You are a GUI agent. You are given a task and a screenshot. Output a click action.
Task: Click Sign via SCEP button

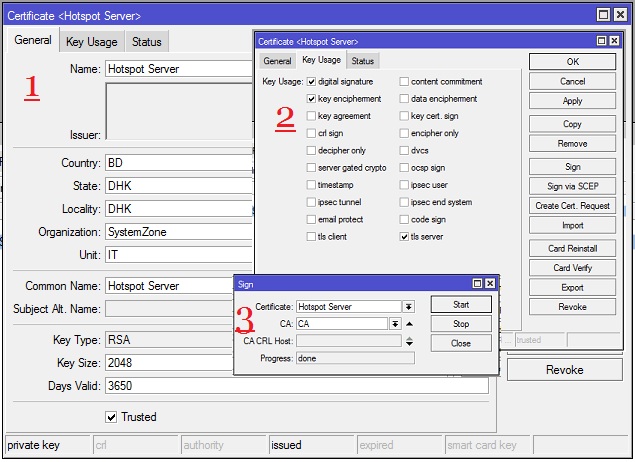click(x=572, y=186)
